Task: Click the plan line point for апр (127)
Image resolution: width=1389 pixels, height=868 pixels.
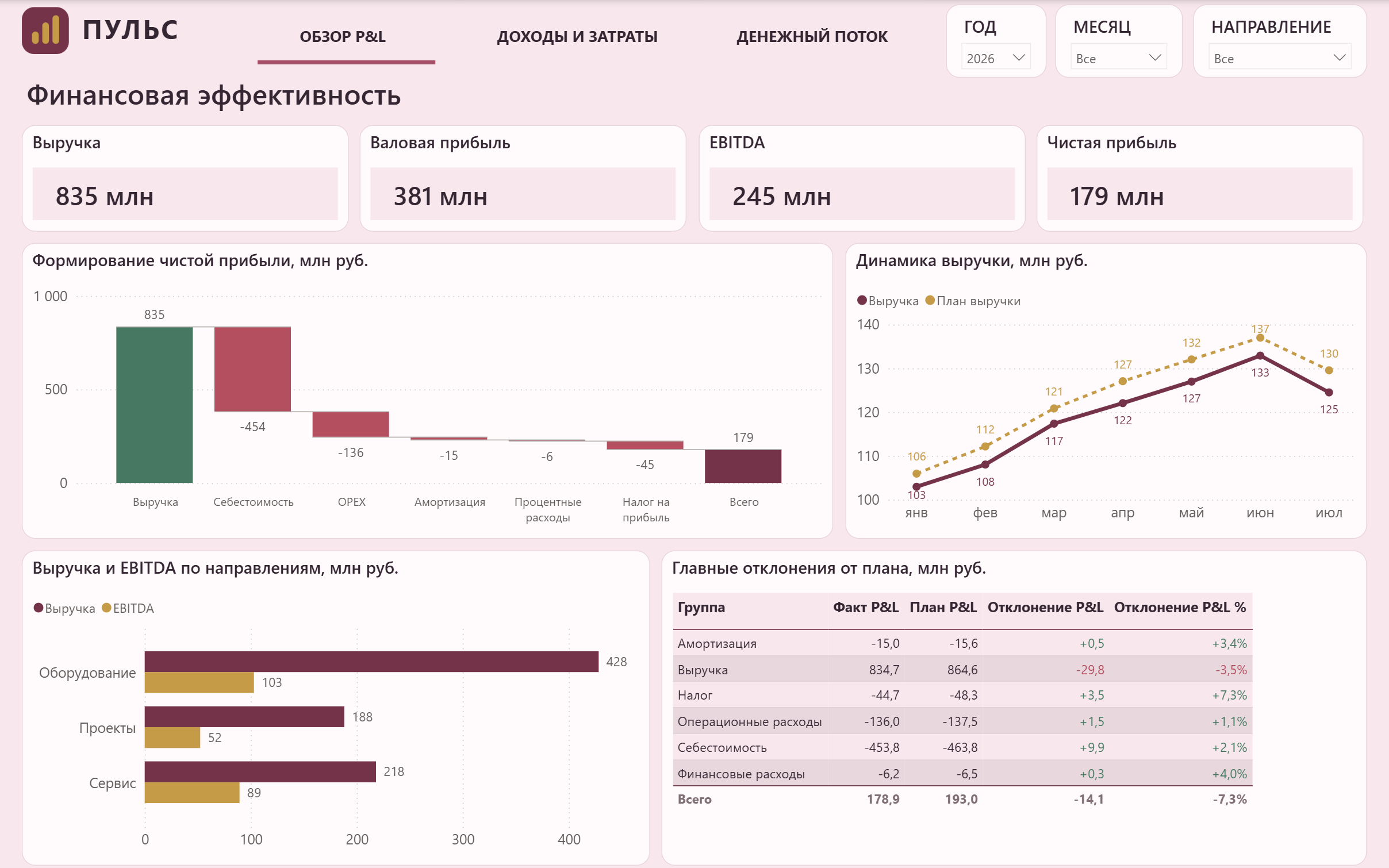Action: [x=1123, y=381]
